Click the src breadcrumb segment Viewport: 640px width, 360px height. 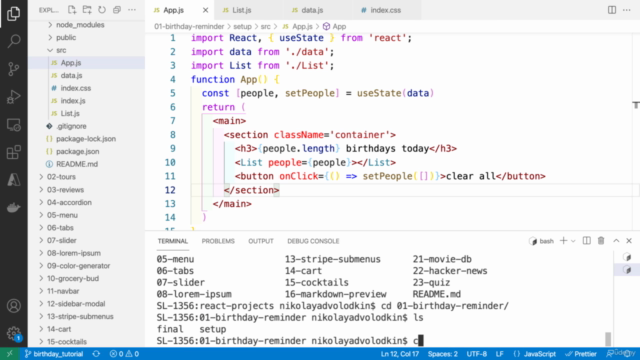coord(265,27)
